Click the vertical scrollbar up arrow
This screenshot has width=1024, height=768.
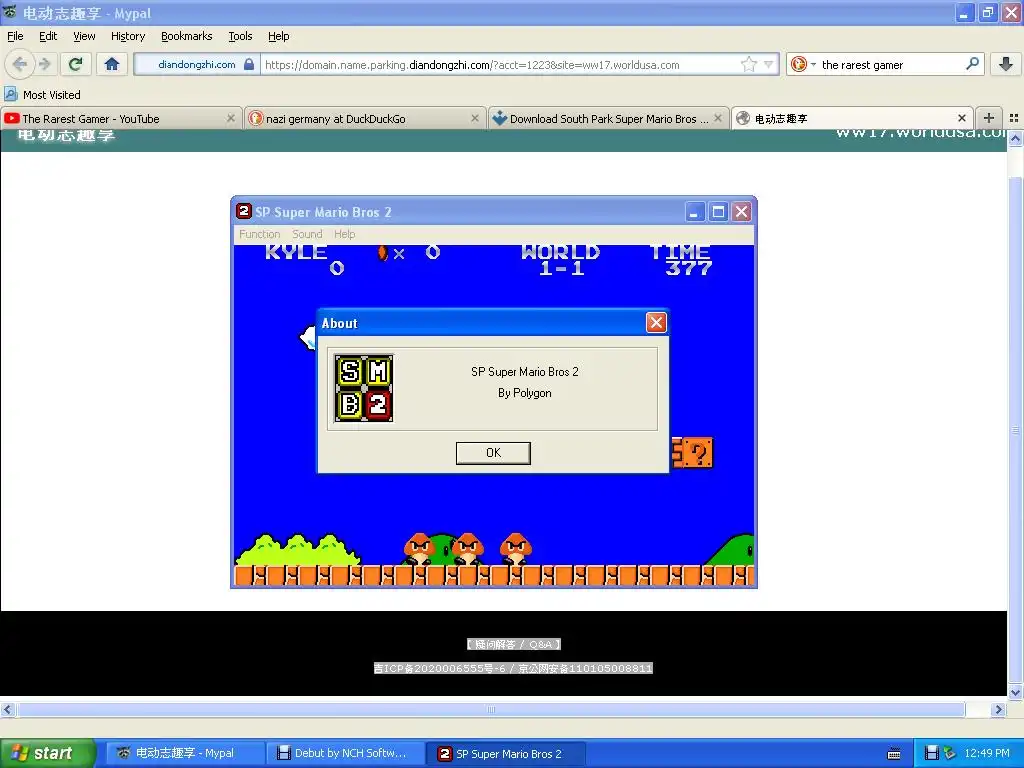pyautogui.click(x=1015, y=138)
